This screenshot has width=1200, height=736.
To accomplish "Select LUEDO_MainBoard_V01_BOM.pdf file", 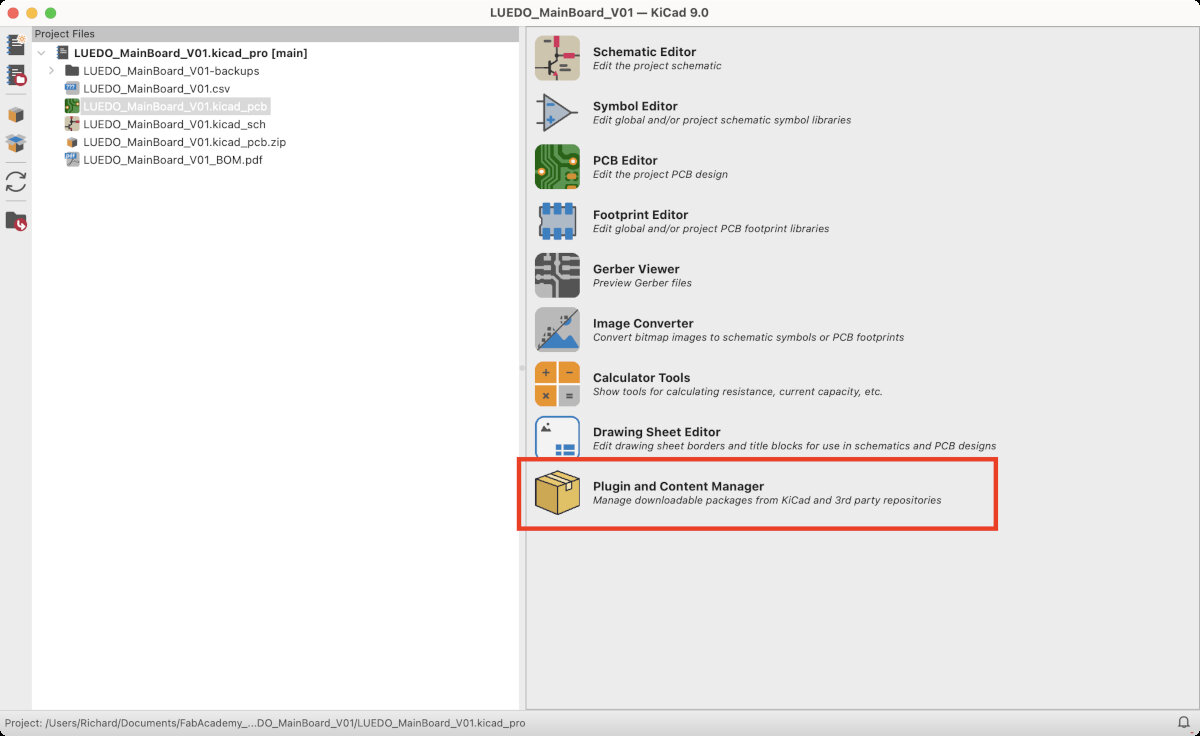I will point(173,160).
